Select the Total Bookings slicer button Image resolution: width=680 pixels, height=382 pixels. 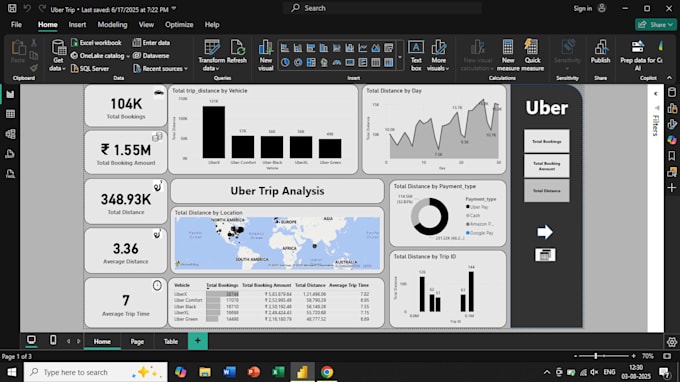(546, 141)
